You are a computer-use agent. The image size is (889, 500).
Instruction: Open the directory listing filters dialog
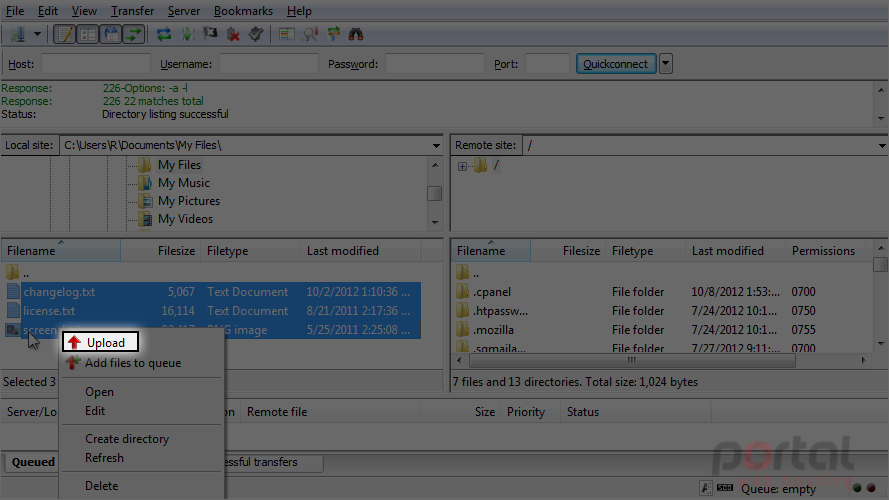coord(287,35)
